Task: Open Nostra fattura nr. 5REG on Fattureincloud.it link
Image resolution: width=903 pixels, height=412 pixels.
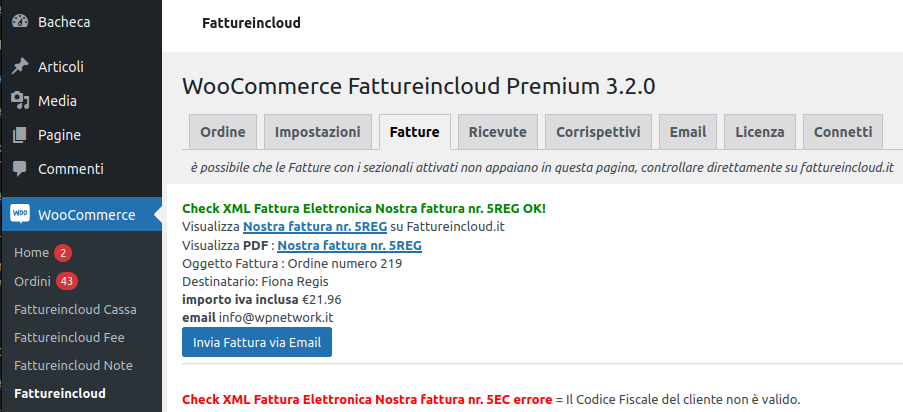Action: point(315,226)
